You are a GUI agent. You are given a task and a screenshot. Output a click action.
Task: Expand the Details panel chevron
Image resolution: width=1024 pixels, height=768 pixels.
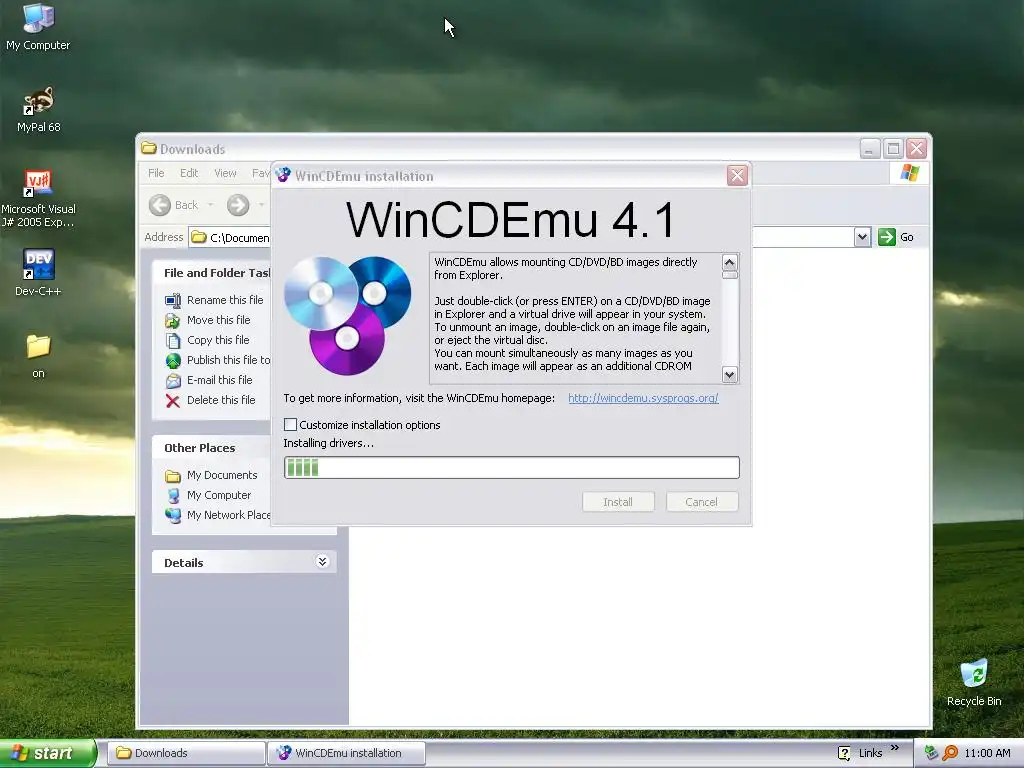[322, 562]
